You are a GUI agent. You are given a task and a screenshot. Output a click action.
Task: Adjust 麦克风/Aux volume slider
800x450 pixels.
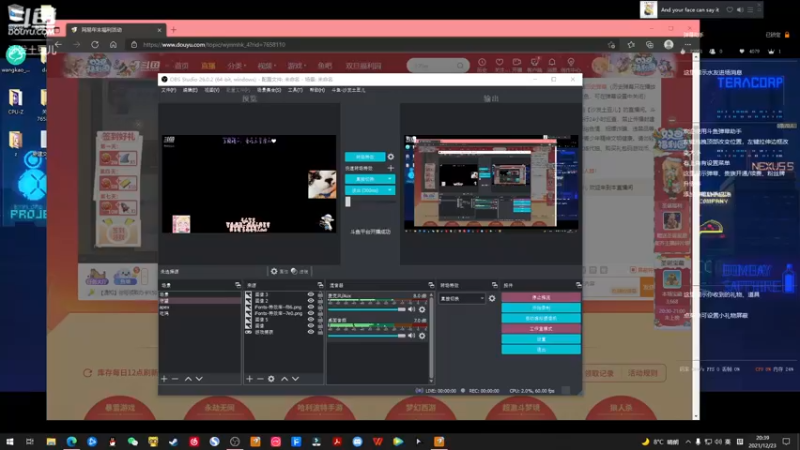coord(366,309)
